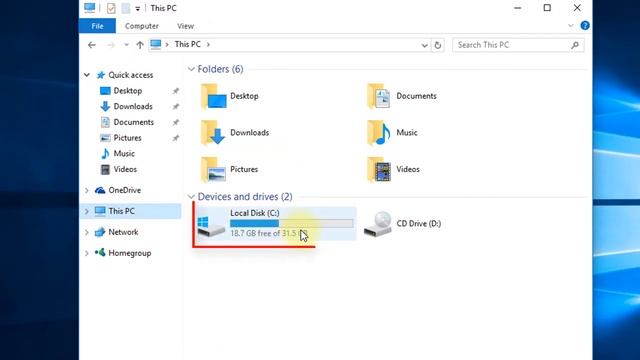640x360 pixels.
Task: Click This PC in the address bar
Action: pyautogui.click(x=188, y=44)
